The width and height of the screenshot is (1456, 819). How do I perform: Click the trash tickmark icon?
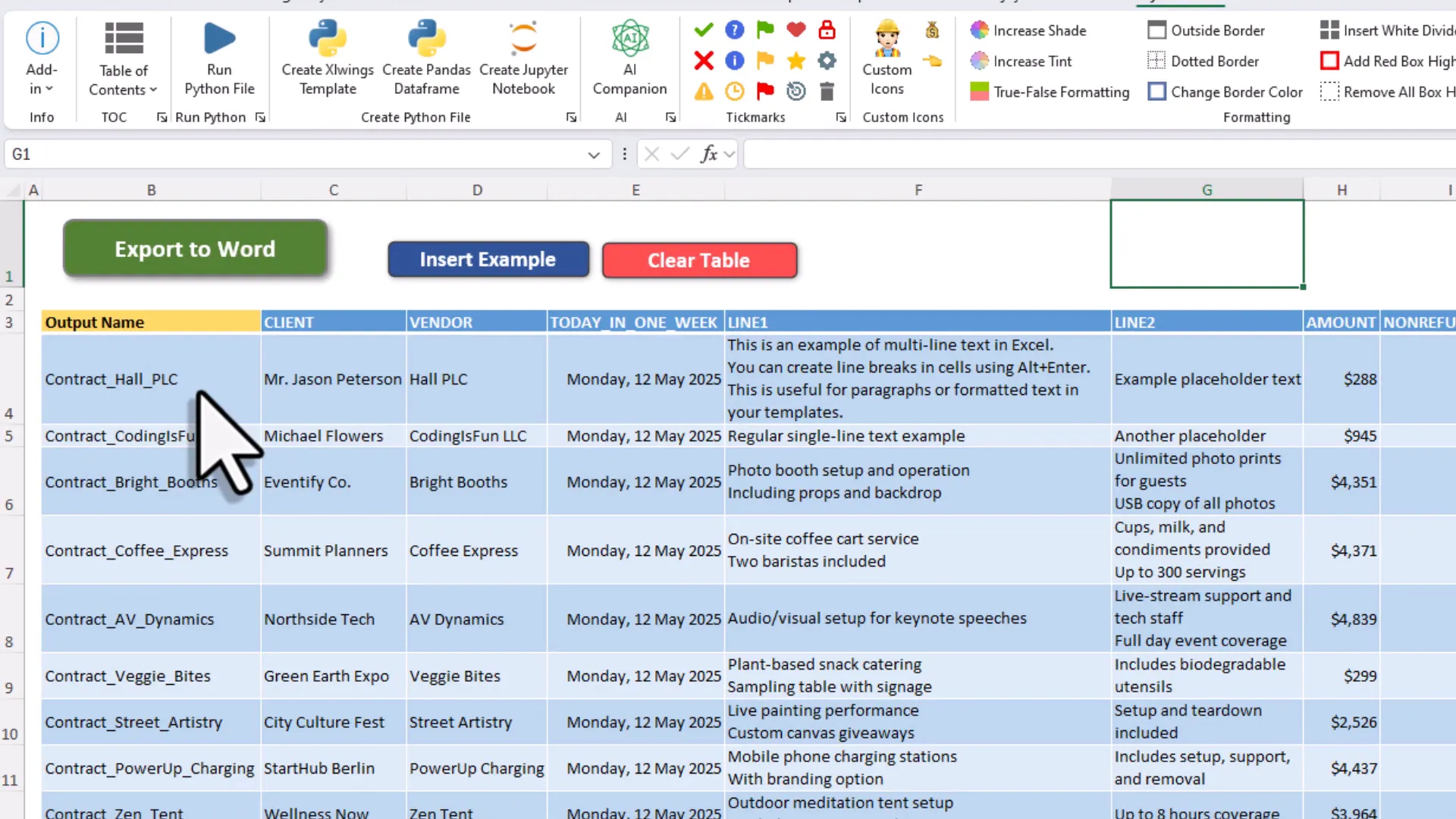(x=826, y=91)
